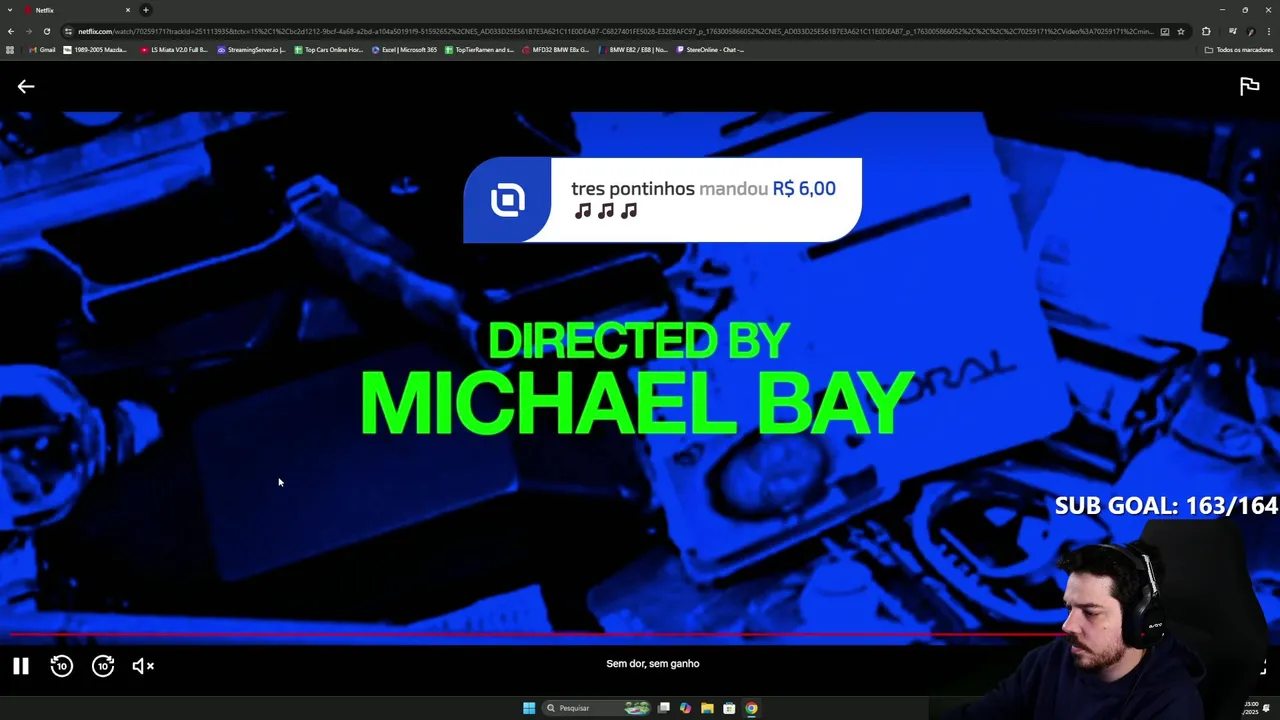Screen dimensions: 1280x720
Task: Open the BMW E82 / E88 bookmark
Action: pyautogui.click(x=633, y=49)
